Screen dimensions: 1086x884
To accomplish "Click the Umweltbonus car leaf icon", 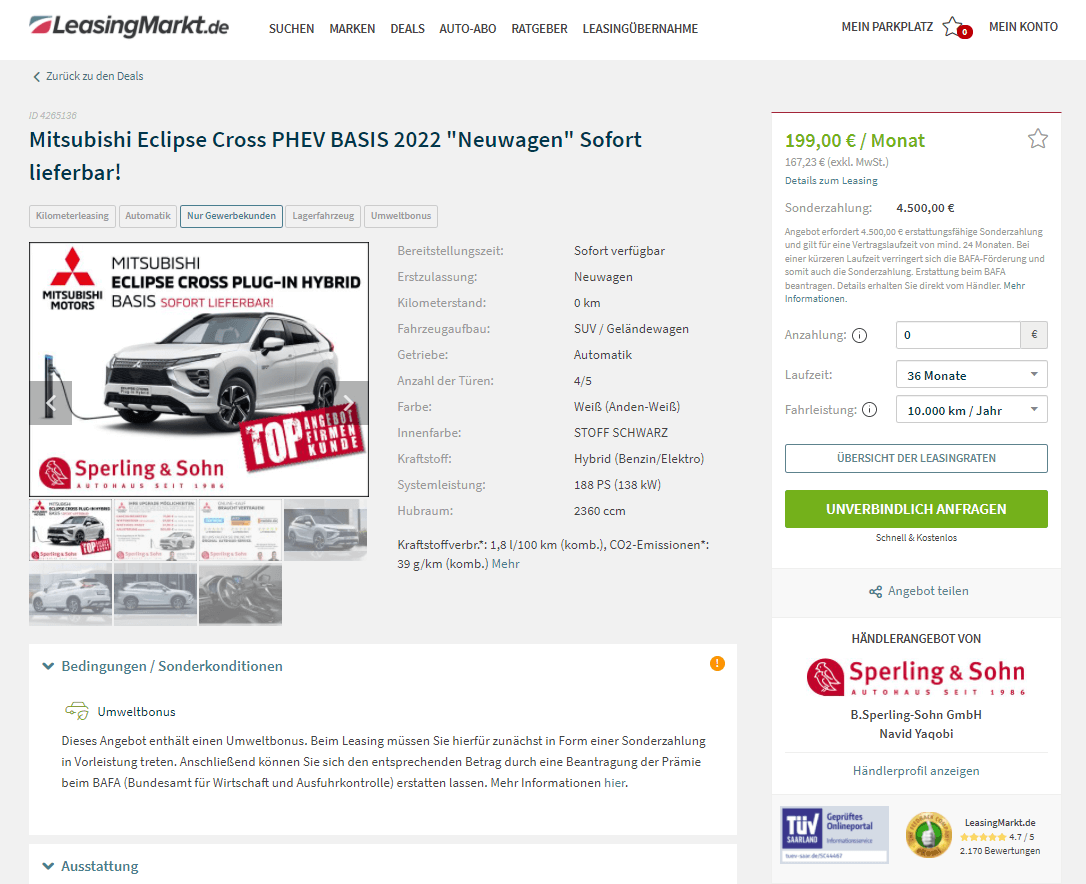I will 77,711.
